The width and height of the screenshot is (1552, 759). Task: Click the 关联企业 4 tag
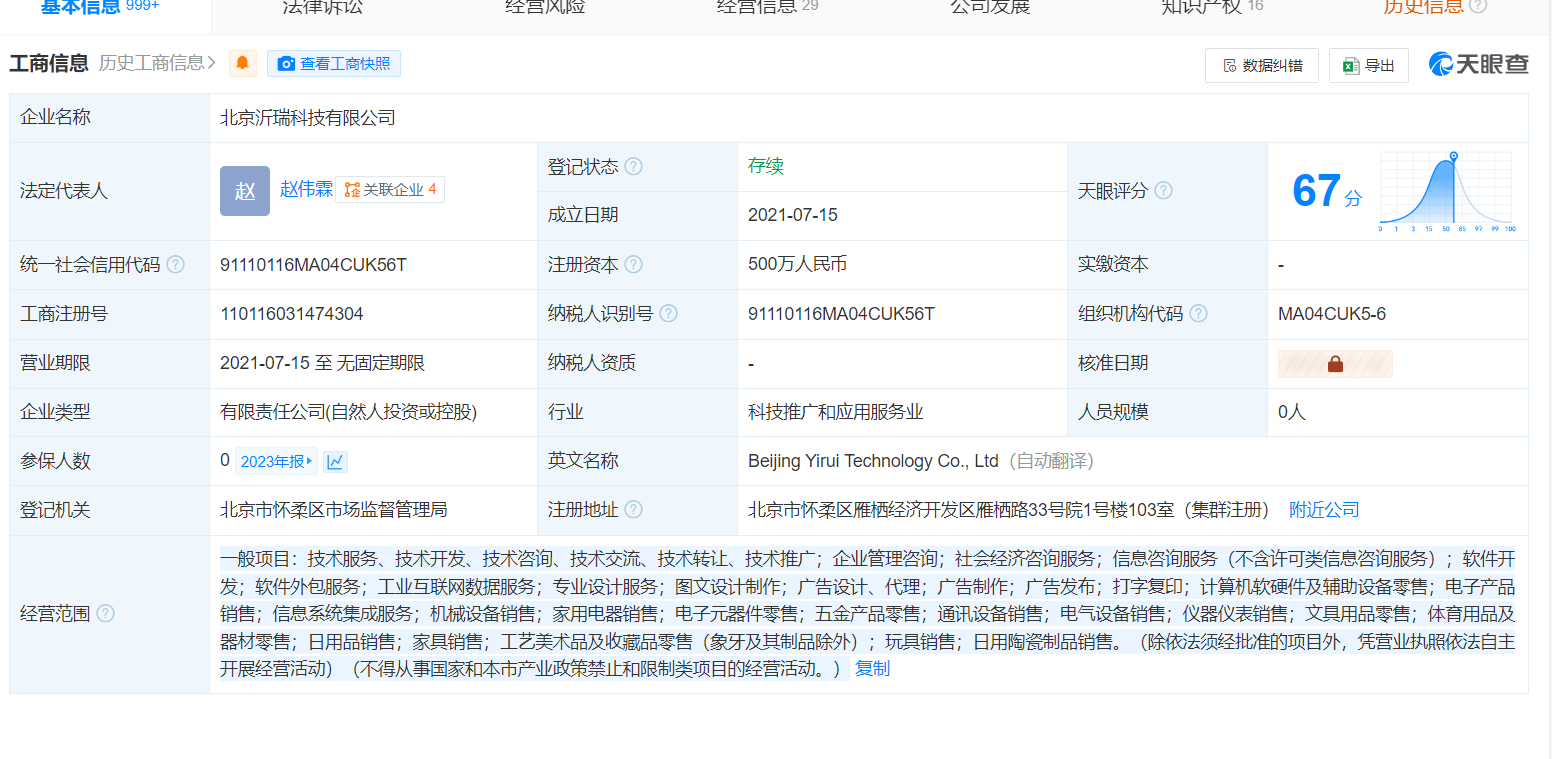(x=390, y=189)
